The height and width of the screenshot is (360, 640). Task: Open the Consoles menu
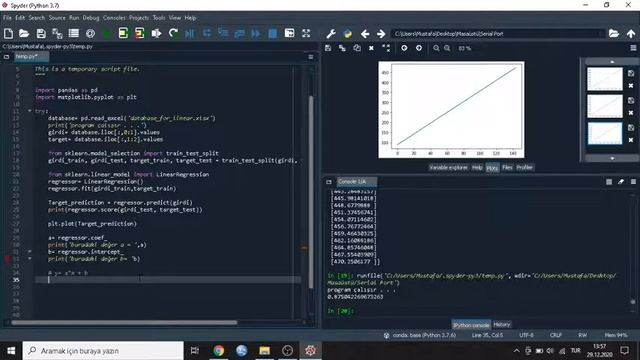(x=114, y=18)
